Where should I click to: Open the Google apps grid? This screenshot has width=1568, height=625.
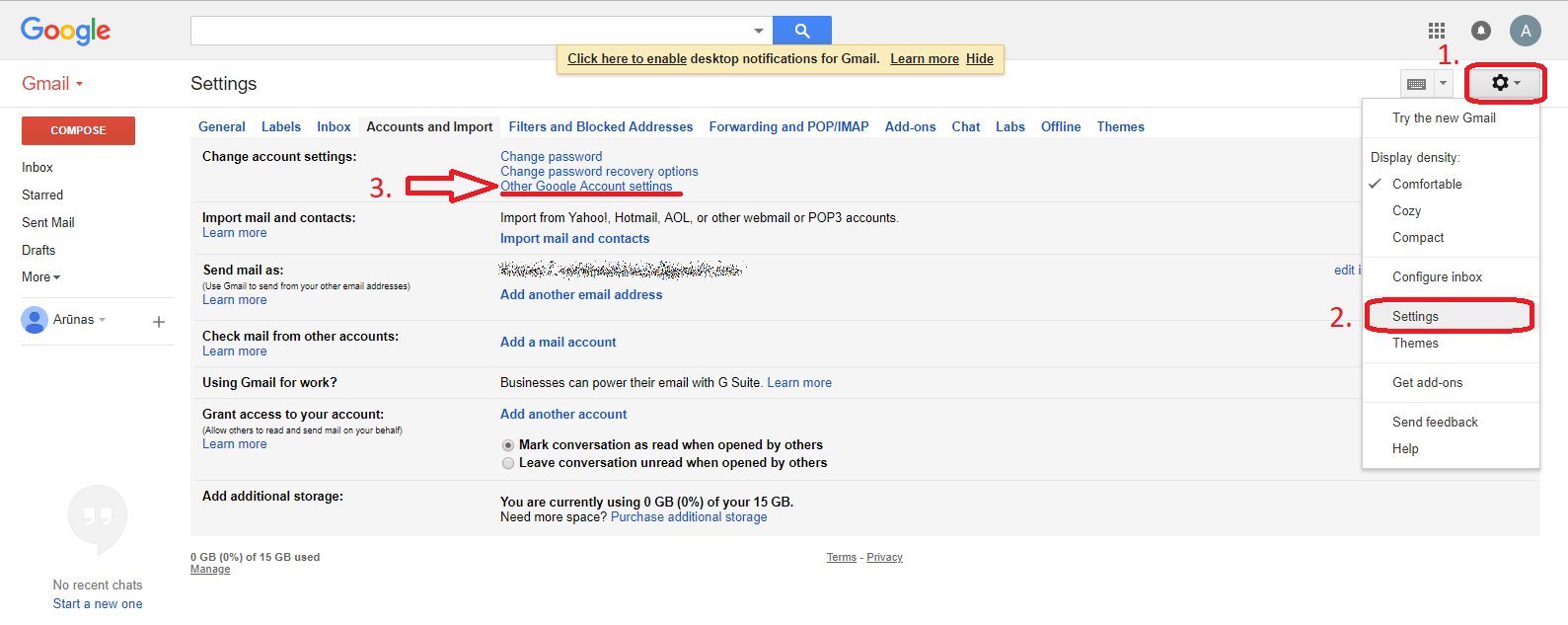(x=1437, y=31)
